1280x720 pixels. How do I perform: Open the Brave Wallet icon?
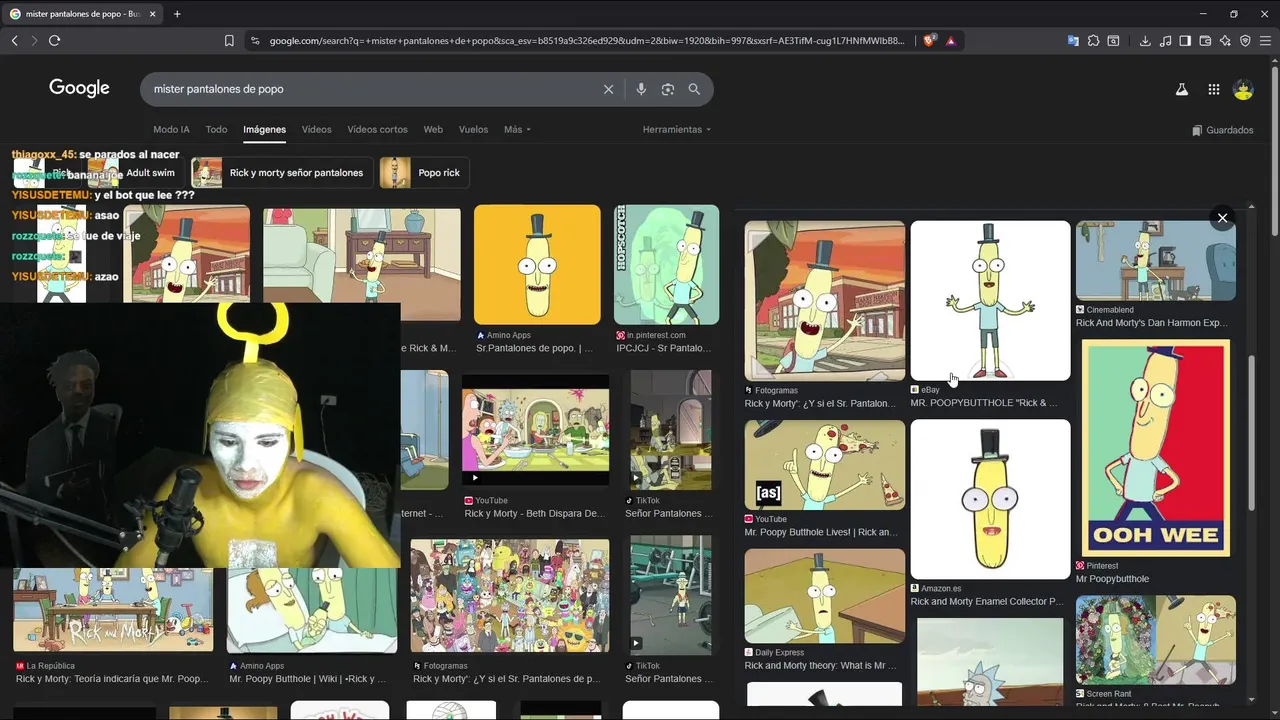pyautogui.click(x=1205, y=41)
